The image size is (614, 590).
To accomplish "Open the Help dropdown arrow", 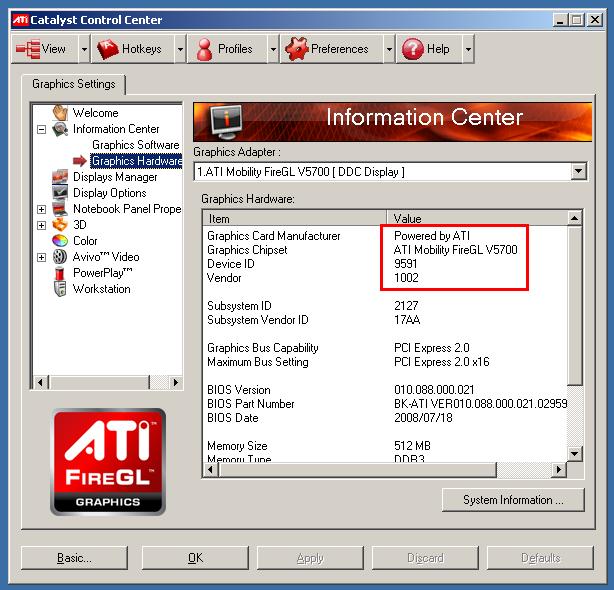I will point(468,49).
